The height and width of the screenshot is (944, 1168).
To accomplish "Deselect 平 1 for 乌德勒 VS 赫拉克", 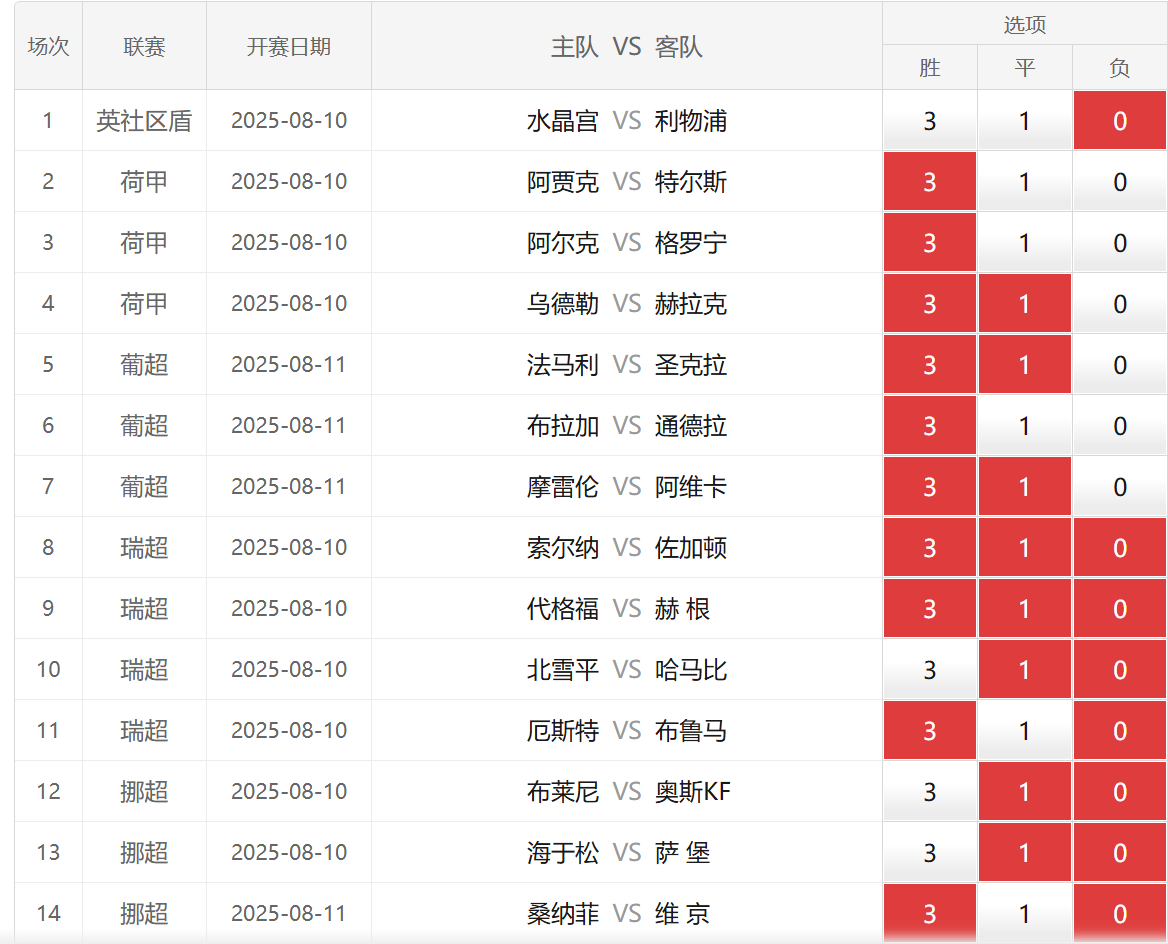I will pyautogui.click(x=1024, y=304).
